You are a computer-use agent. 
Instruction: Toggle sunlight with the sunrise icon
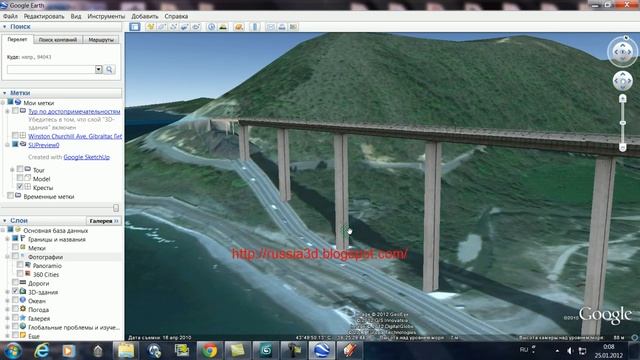pos(223,27)
